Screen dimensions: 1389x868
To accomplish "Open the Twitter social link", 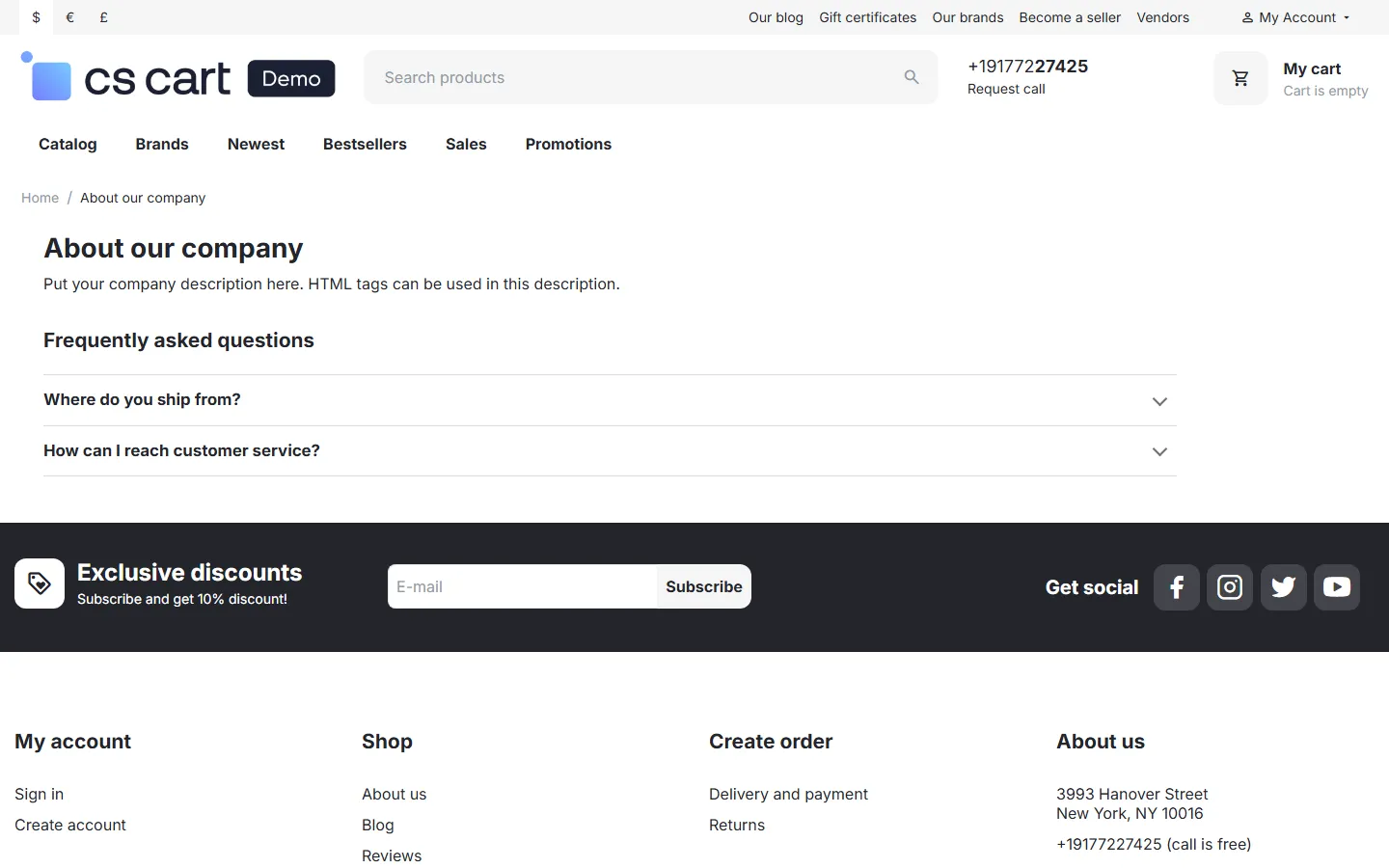I will (x=1284, y=587).
